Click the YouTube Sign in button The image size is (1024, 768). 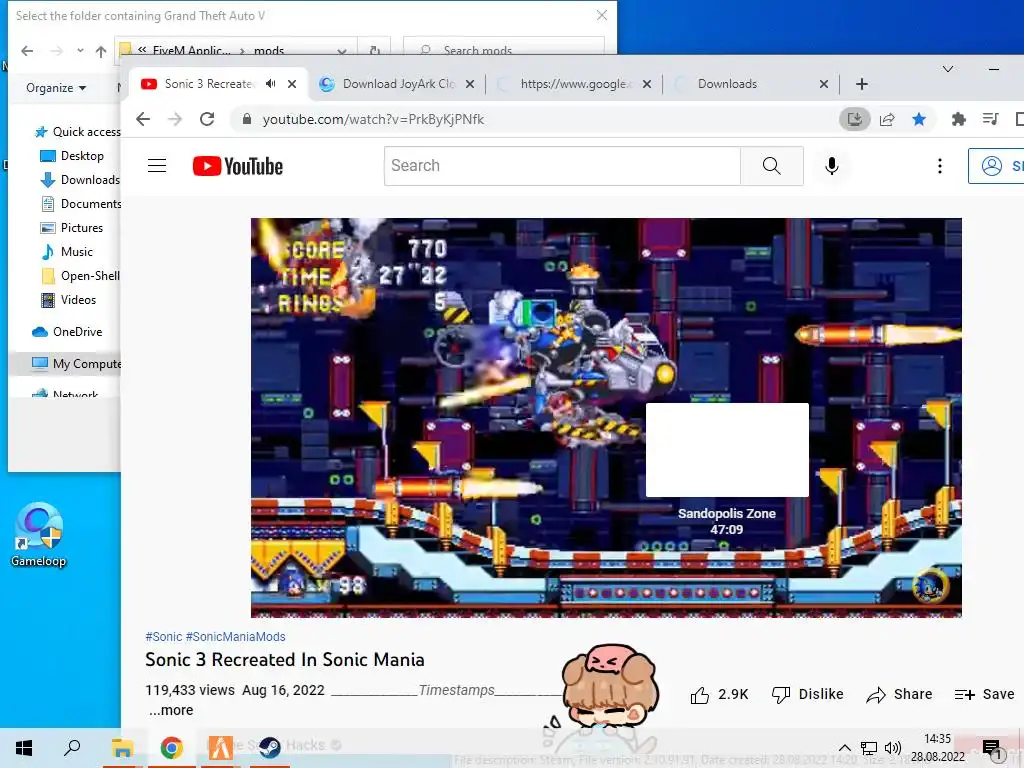997,166
